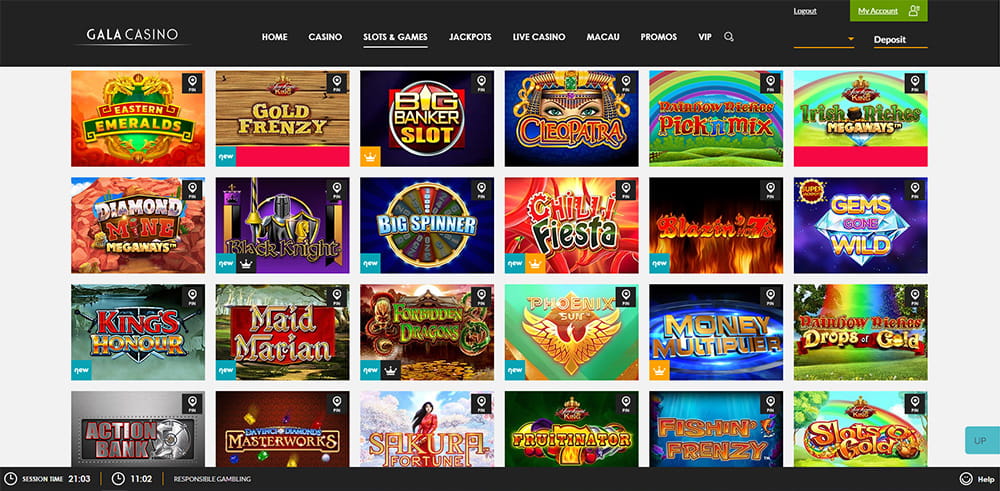Toggle the pin on Gems Gone Wild
1000x491 pixels.
point(915,191)
